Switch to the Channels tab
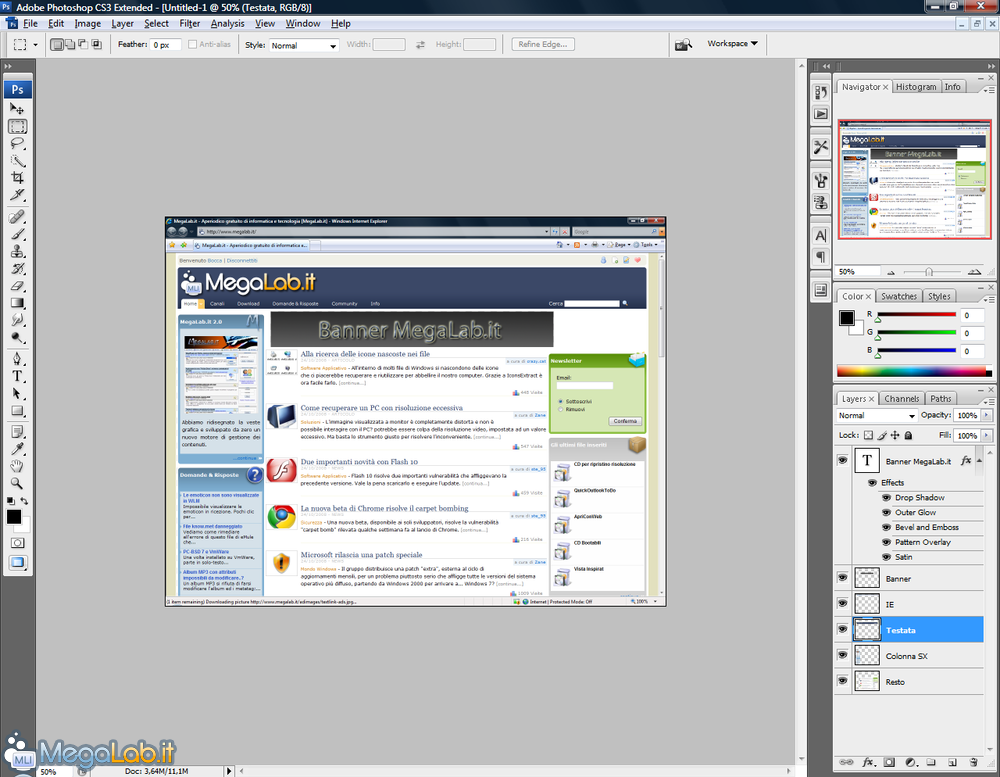The width and height of the screenshot is (1000, 777). click(x=901, y=399)
